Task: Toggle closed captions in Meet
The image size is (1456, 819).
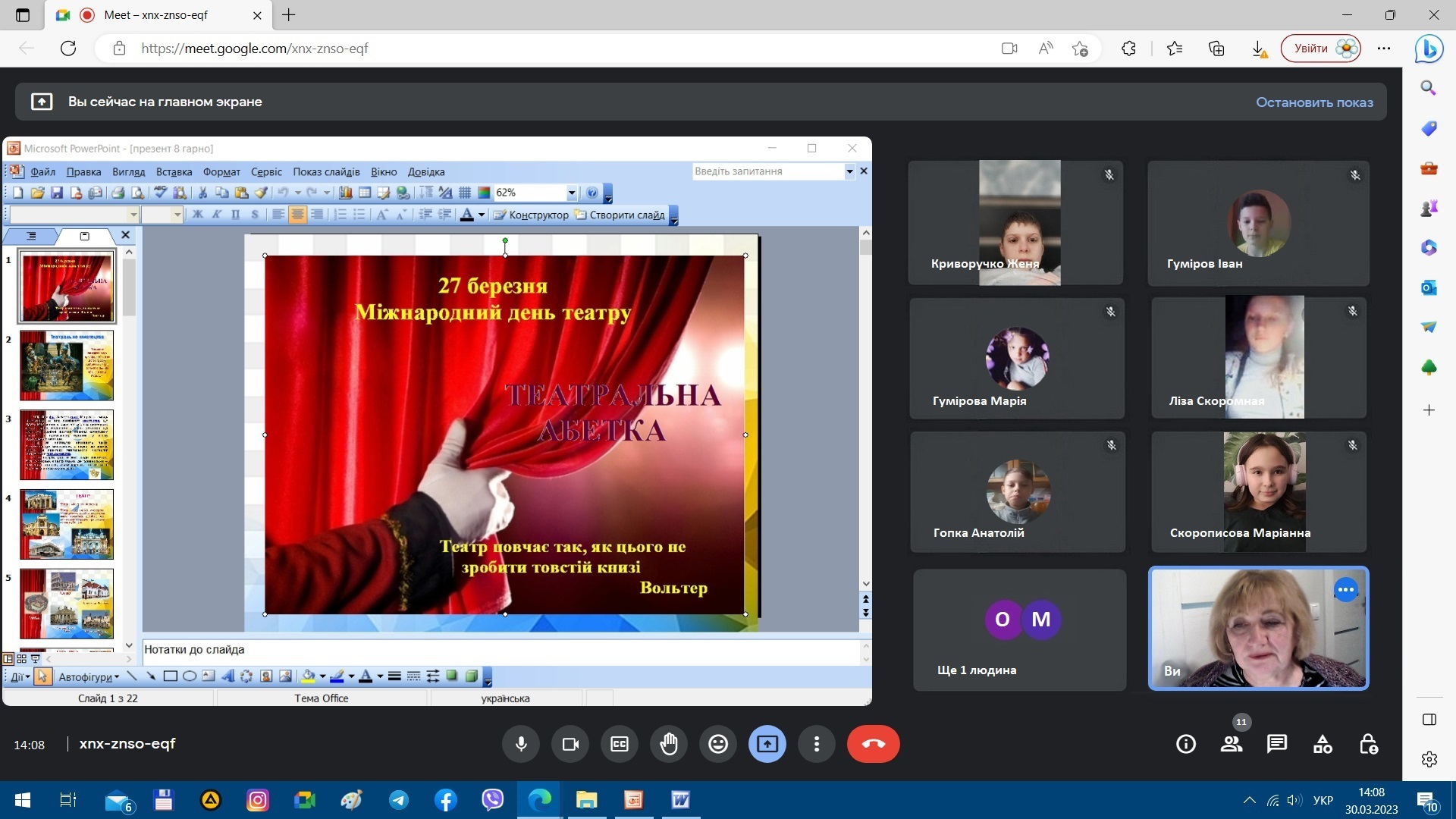Action: tap(620, 744)
